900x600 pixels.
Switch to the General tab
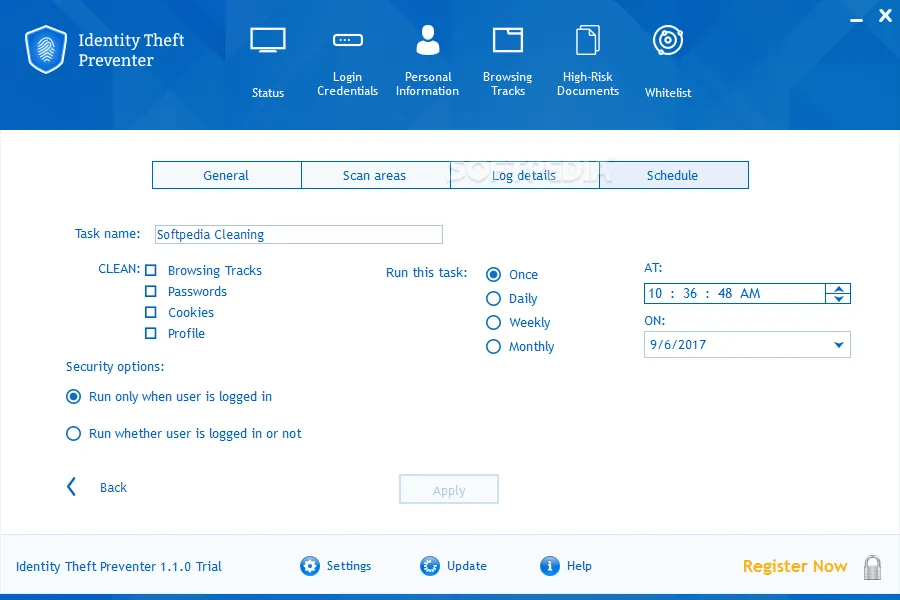click(227, 175)
